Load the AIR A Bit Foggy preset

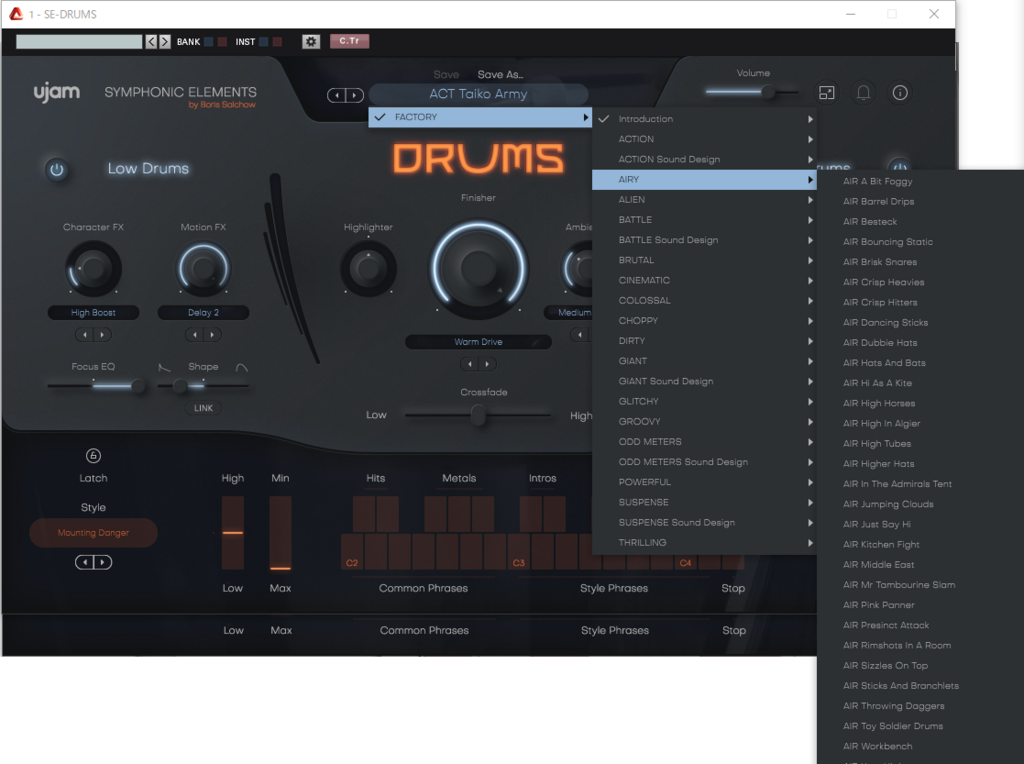point(920,182)
